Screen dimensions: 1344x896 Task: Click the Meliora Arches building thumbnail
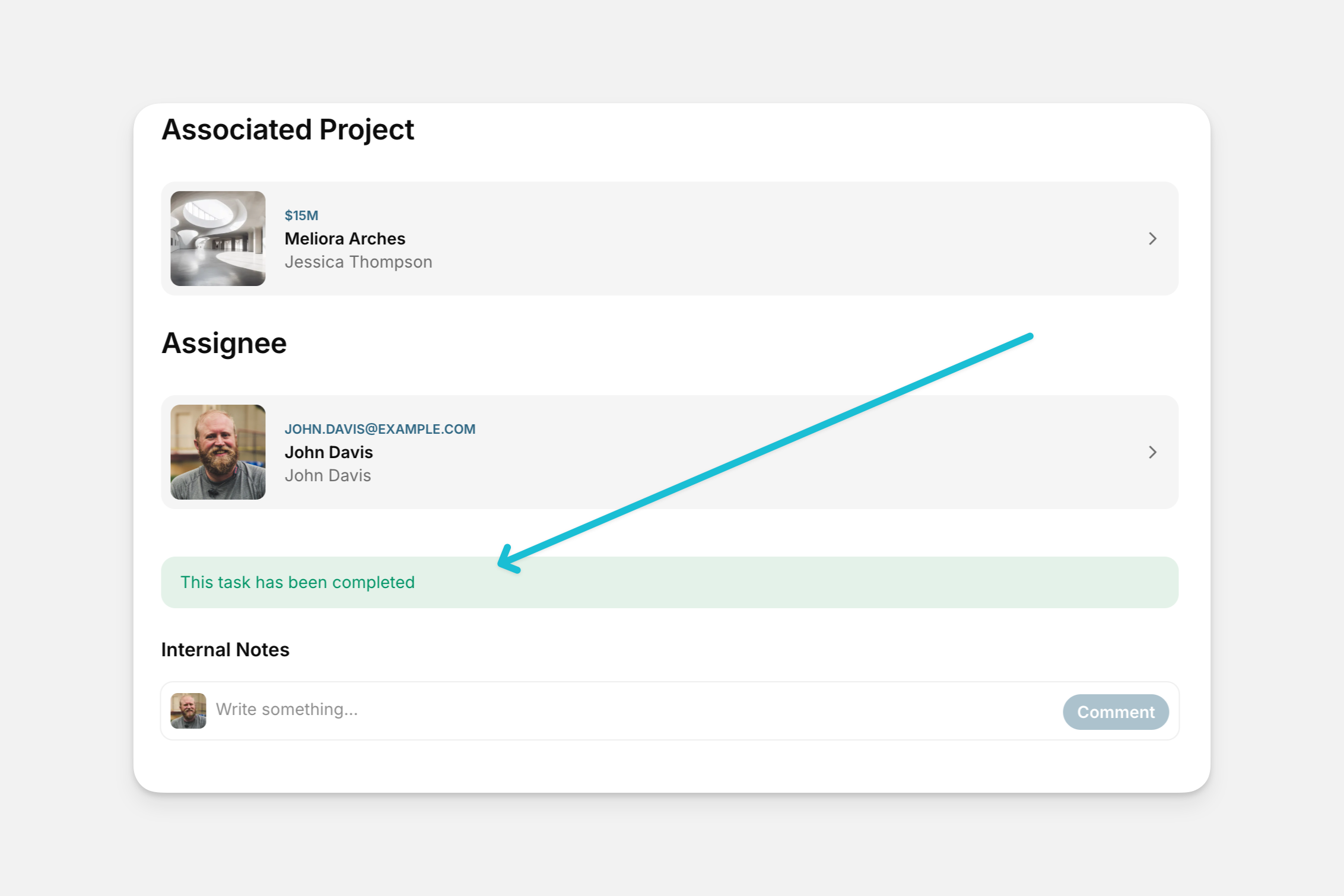218,239
